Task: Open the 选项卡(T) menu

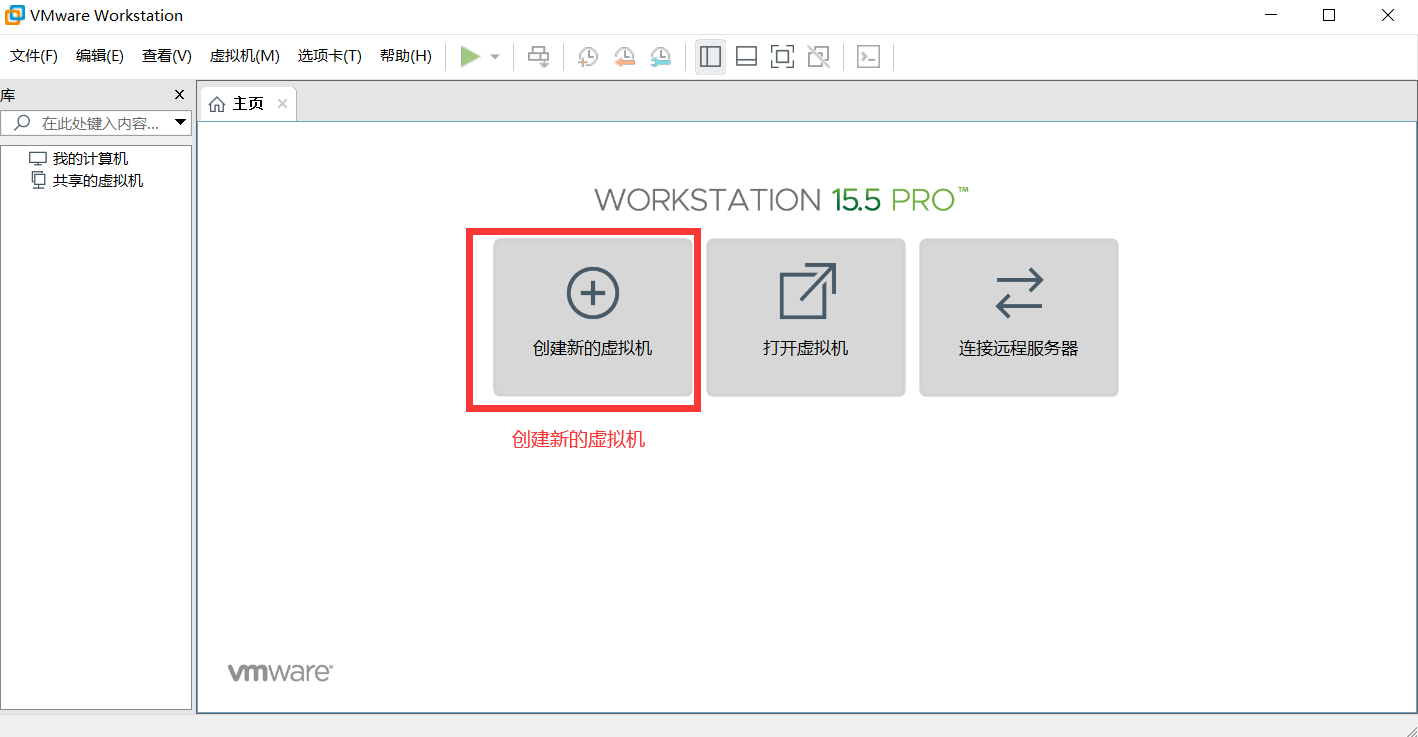Action: pyautogui.click(x=329, y=56)
